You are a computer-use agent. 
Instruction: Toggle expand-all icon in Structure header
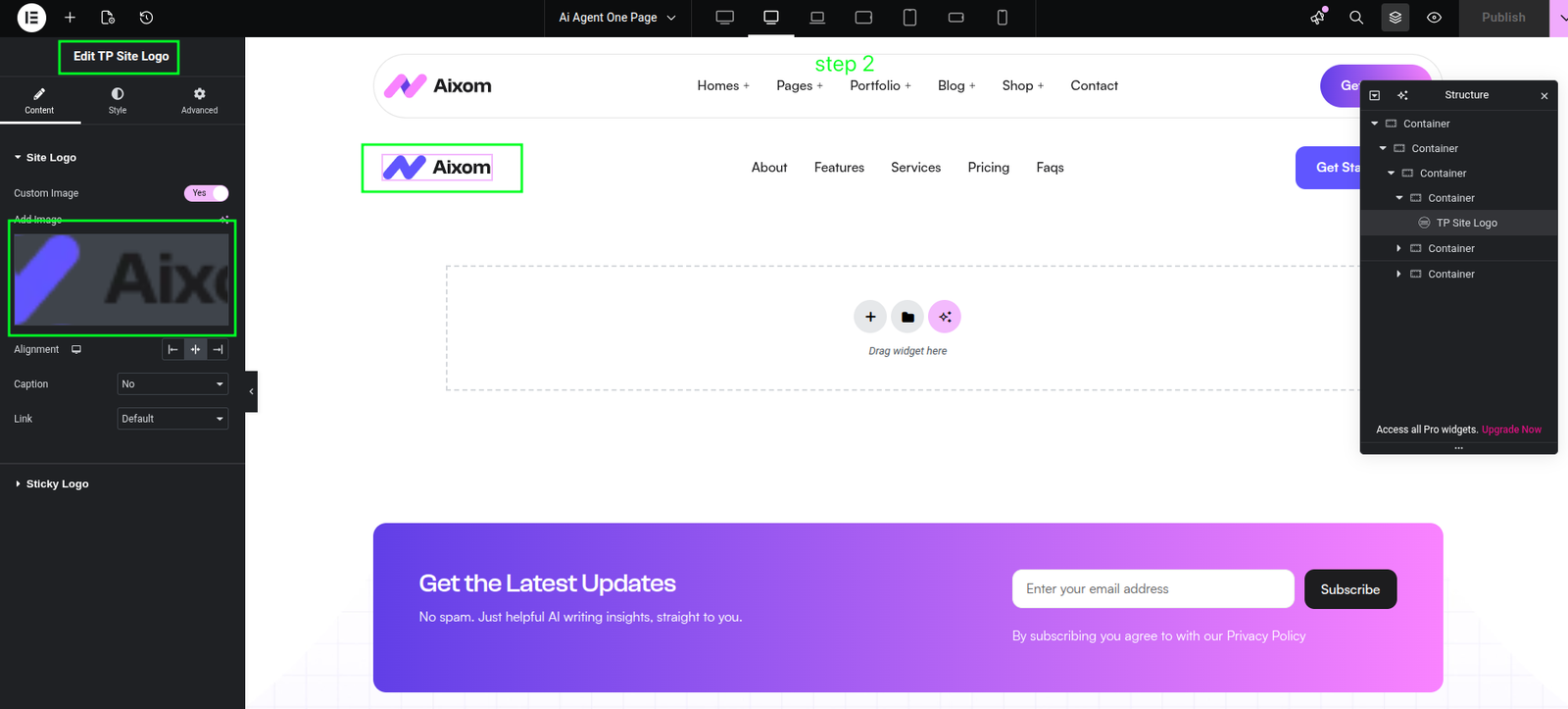click(1375, 95)
